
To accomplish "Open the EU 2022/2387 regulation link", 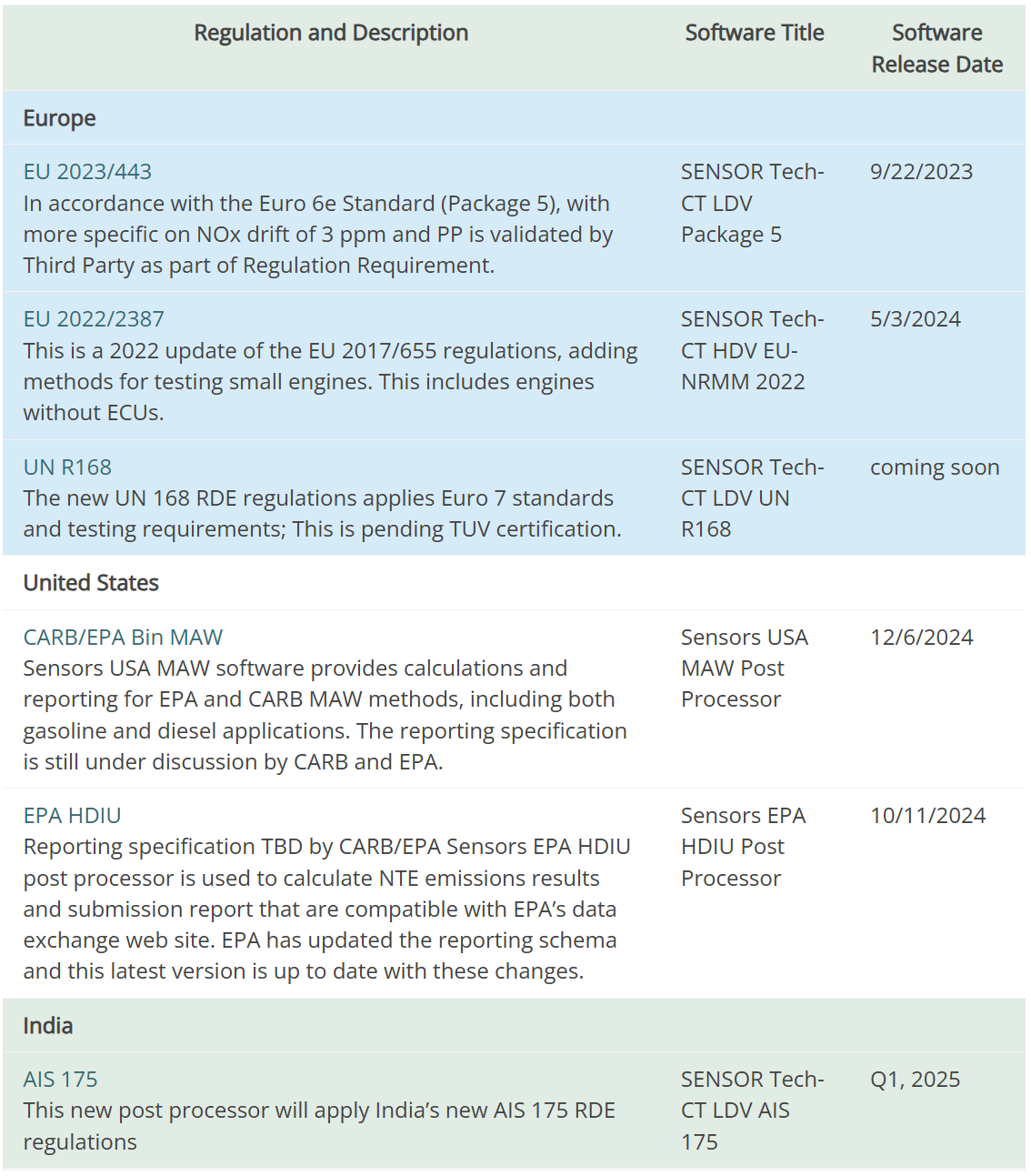I will (94, 319).
